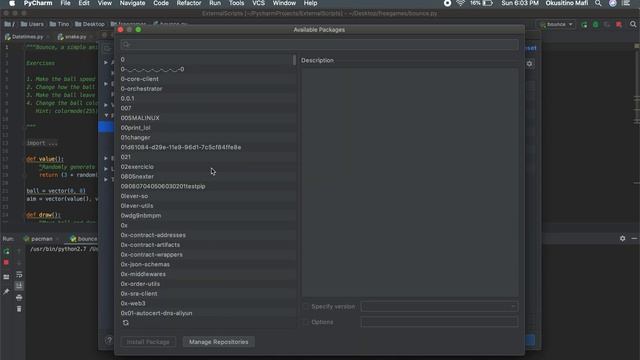This screenshot has height=360, width=640.
Task: Click the Manage Repositories button
Action: (218, 342)
